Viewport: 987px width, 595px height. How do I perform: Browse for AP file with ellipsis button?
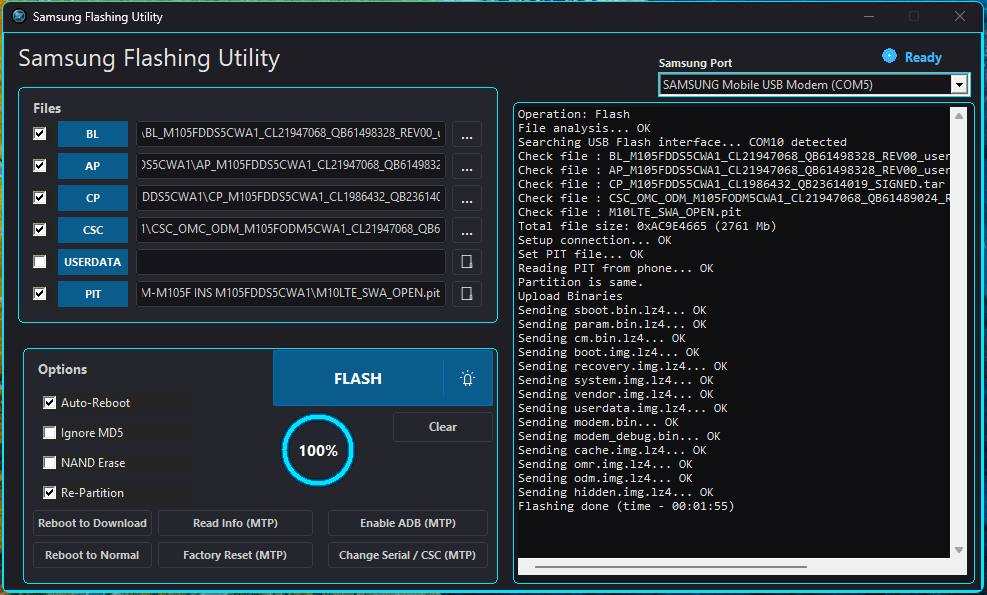click(466, 167)
